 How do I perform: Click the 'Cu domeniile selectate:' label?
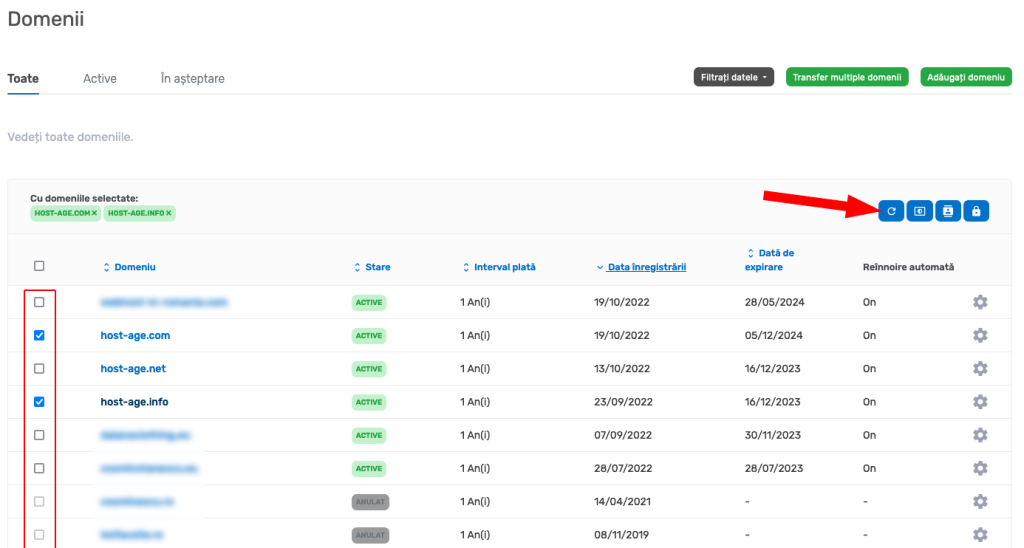click(x=84, y=198)
